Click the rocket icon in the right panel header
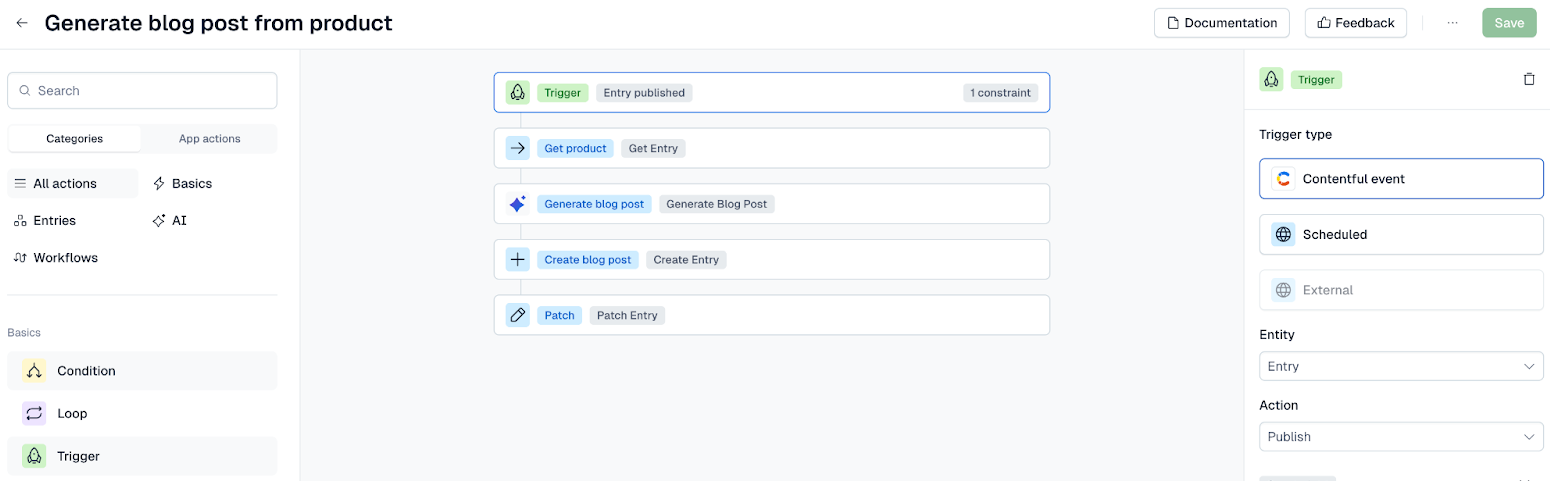 [x=1271, y=79]
